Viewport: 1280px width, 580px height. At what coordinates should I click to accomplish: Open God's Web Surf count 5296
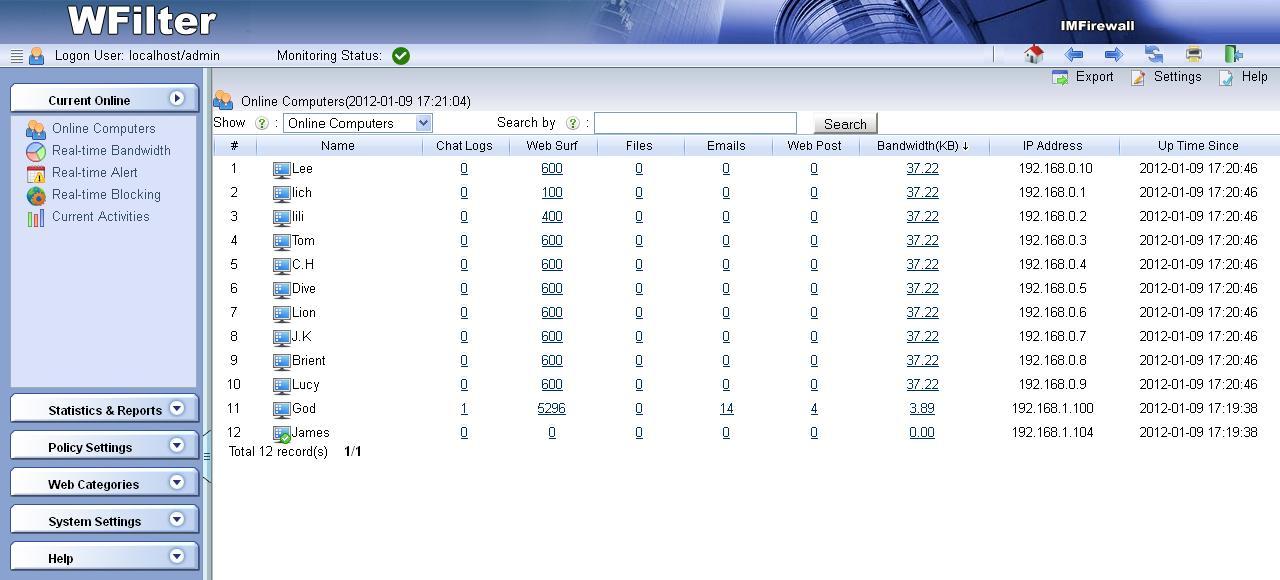[x=551, y=409]
